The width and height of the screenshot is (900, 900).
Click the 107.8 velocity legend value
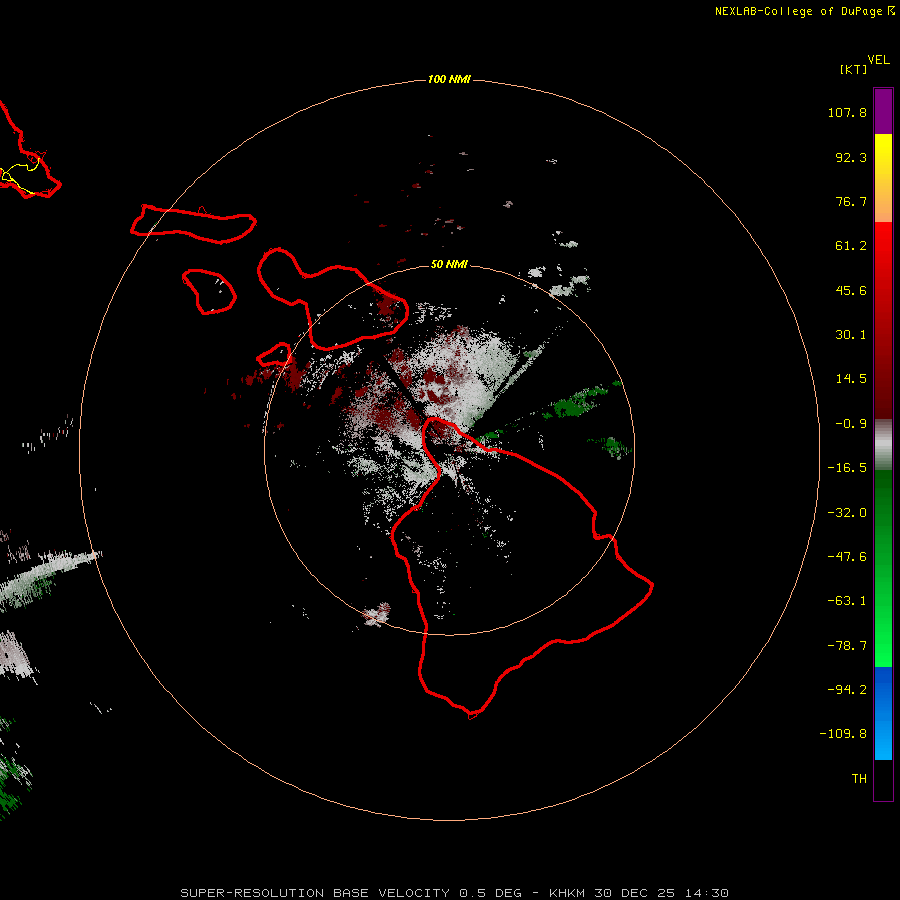click(847, 112)
